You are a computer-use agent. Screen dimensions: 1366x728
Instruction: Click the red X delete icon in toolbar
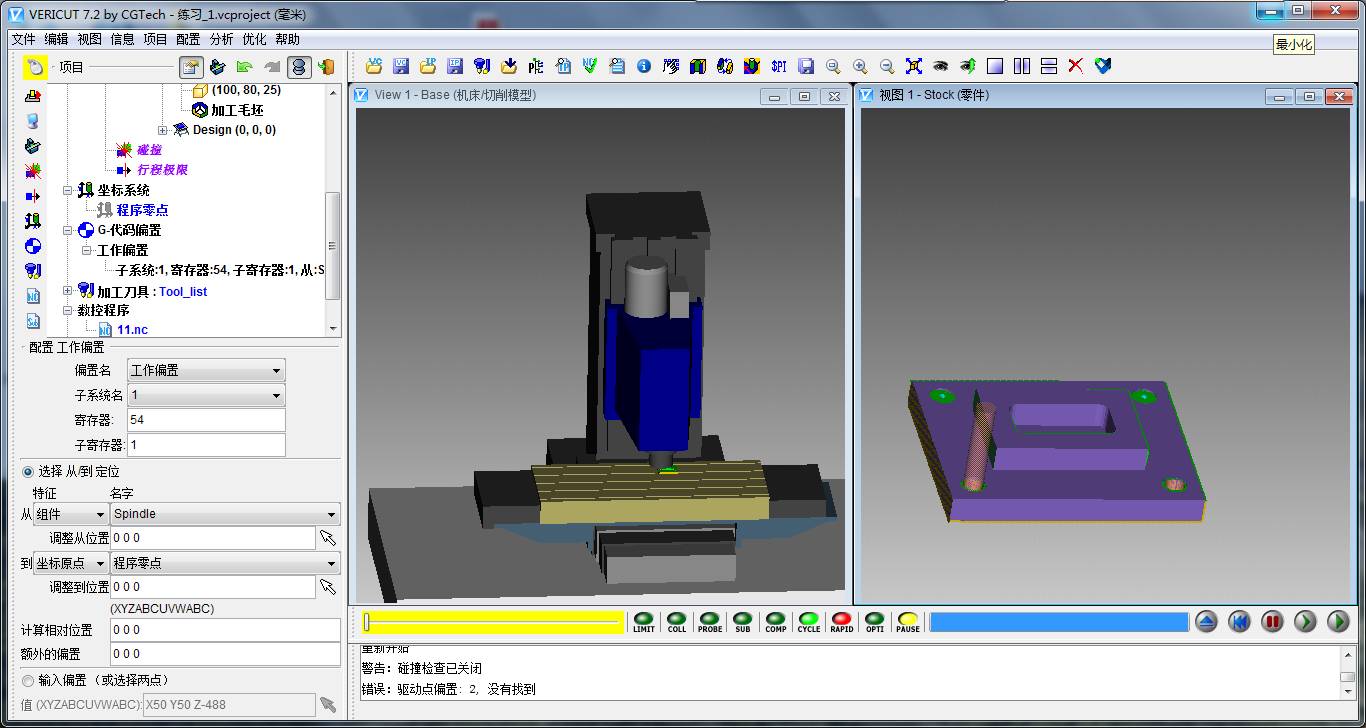tap(1076, 66)
